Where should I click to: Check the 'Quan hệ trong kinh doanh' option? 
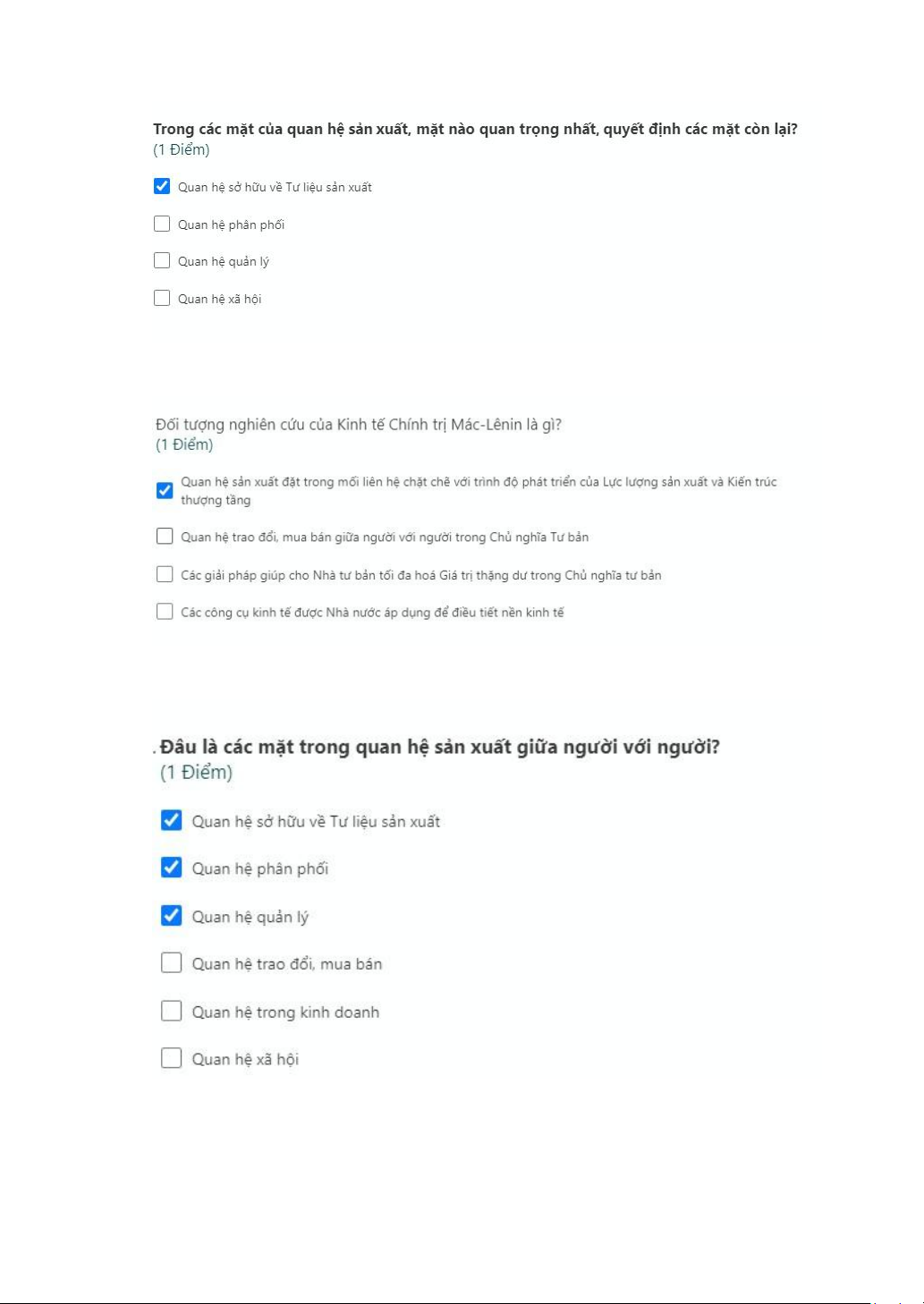(172, 1011)
